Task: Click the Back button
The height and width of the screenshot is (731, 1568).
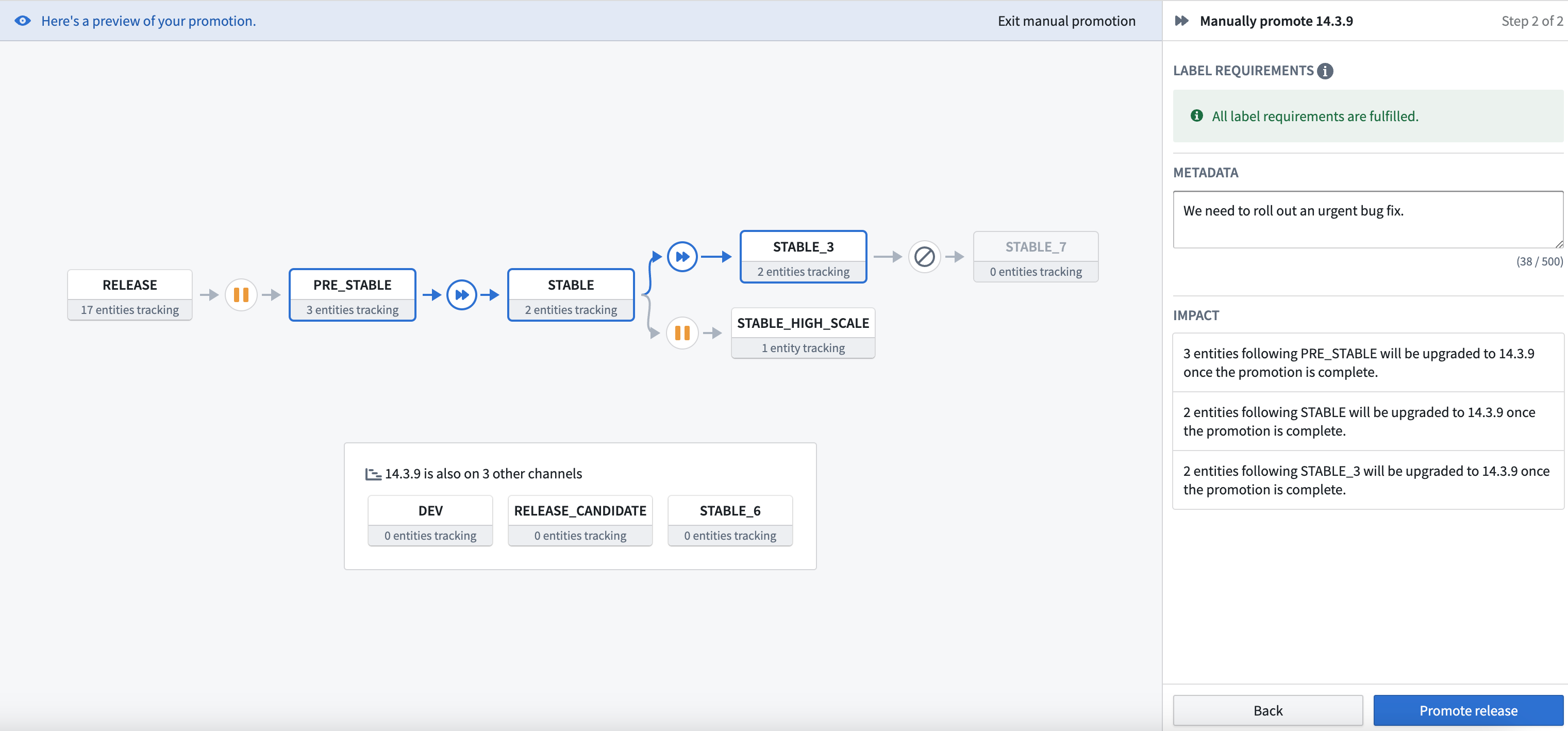Action: click(1268, 710)
